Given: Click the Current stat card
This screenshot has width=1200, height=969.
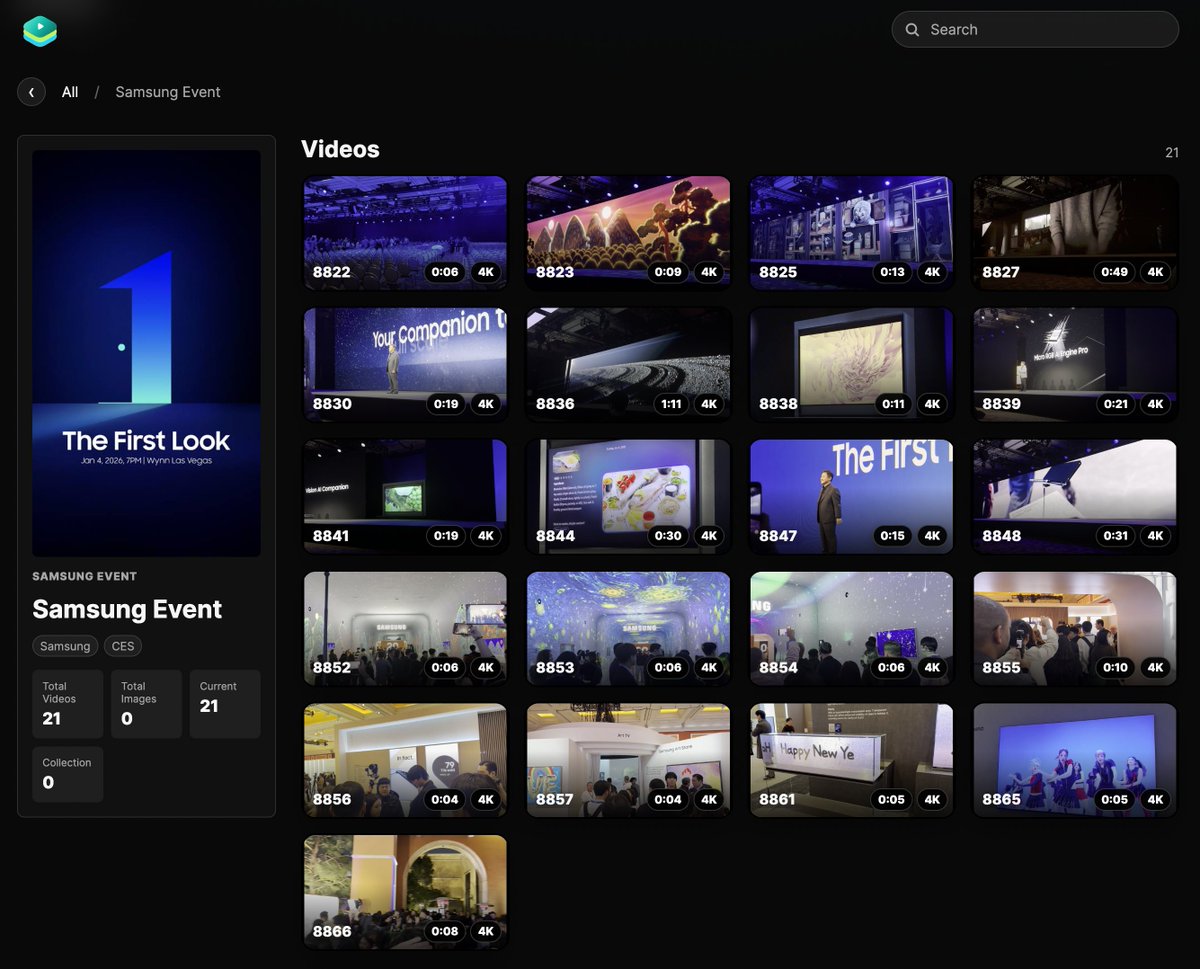Looking at the screenshot, I should [x=225, y=704].
